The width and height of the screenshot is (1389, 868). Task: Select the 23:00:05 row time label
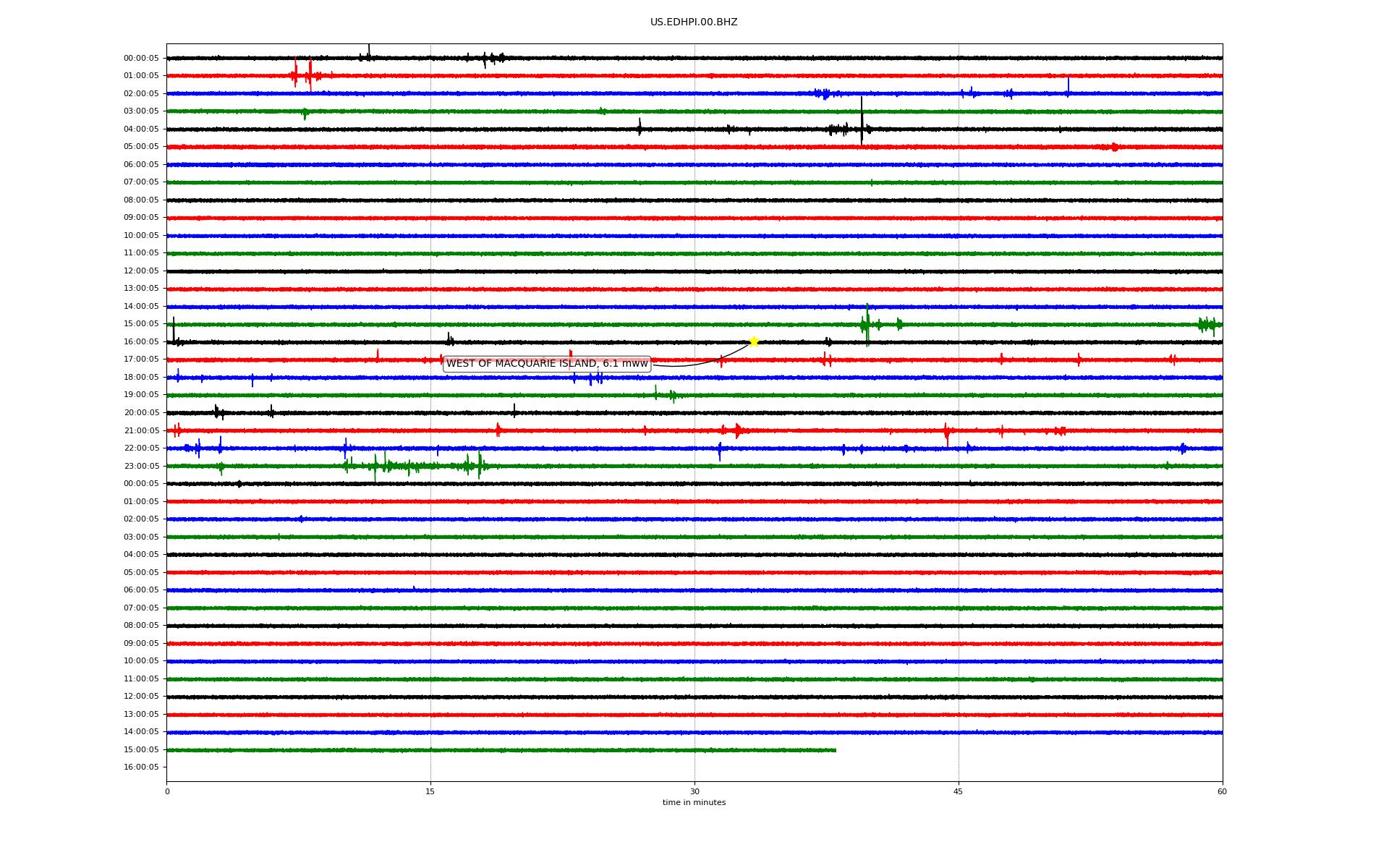click(x=141, y=467)
